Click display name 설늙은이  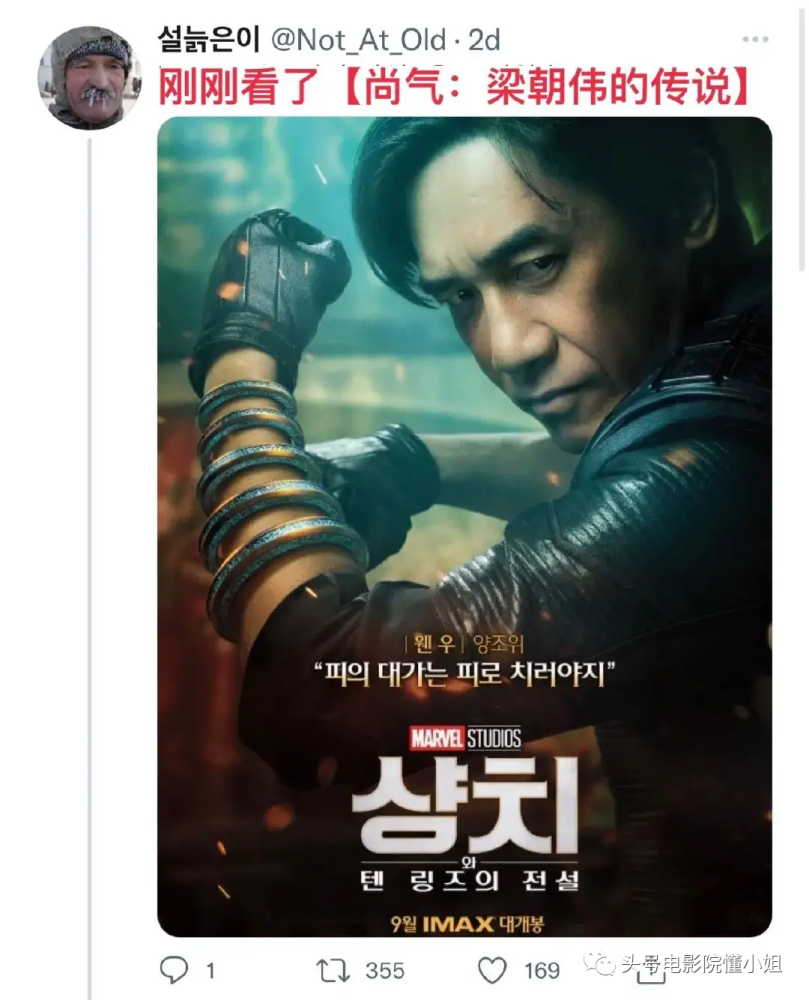tap(209, 40)
